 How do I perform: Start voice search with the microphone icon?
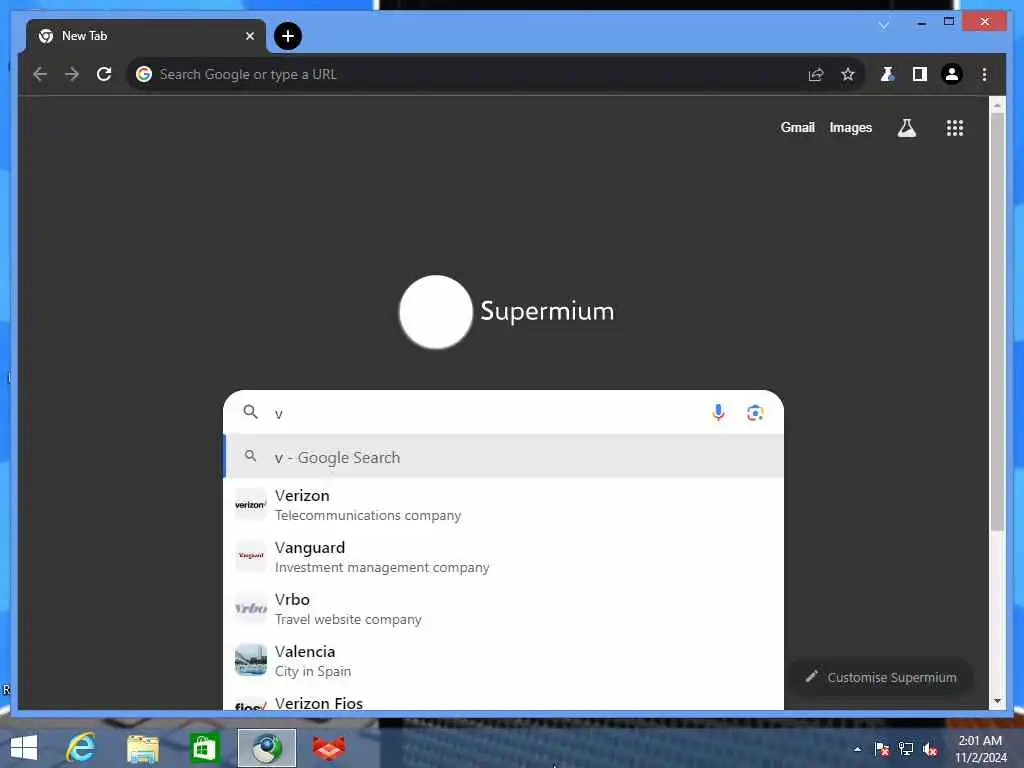pyautogui.click(x=718, y=413)
